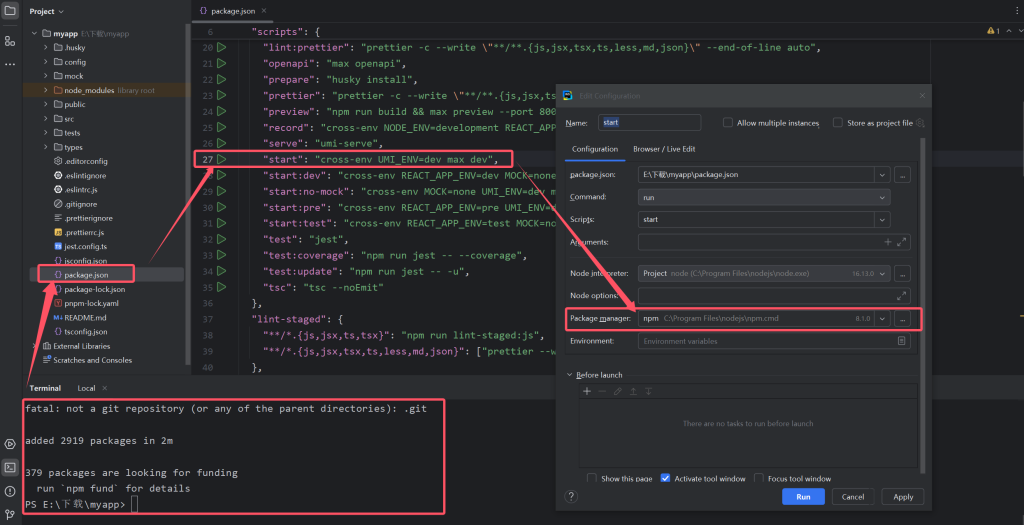
Task: Open the Services tool window icon in left stripe
Action: click(x=10, y=444)
